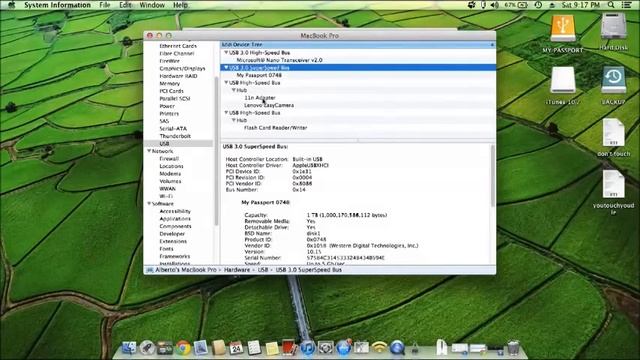The image size is (640, 360).
Task: Open the Trash in the Dock
Action: 513,348
